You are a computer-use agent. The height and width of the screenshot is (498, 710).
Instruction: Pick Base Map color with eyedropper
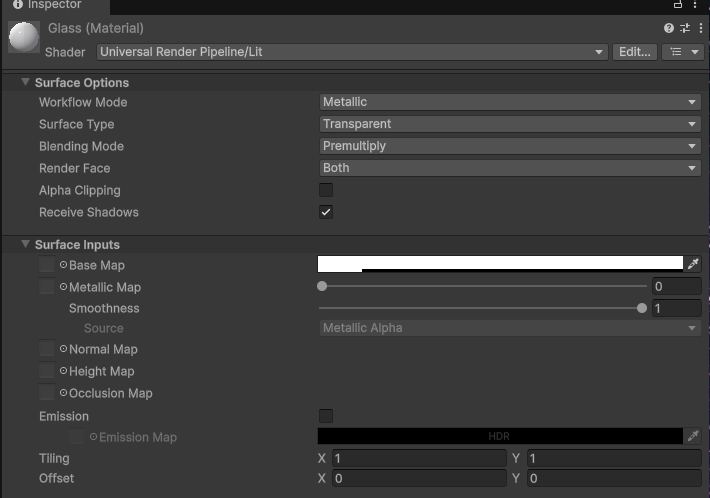tap(694, 264)
